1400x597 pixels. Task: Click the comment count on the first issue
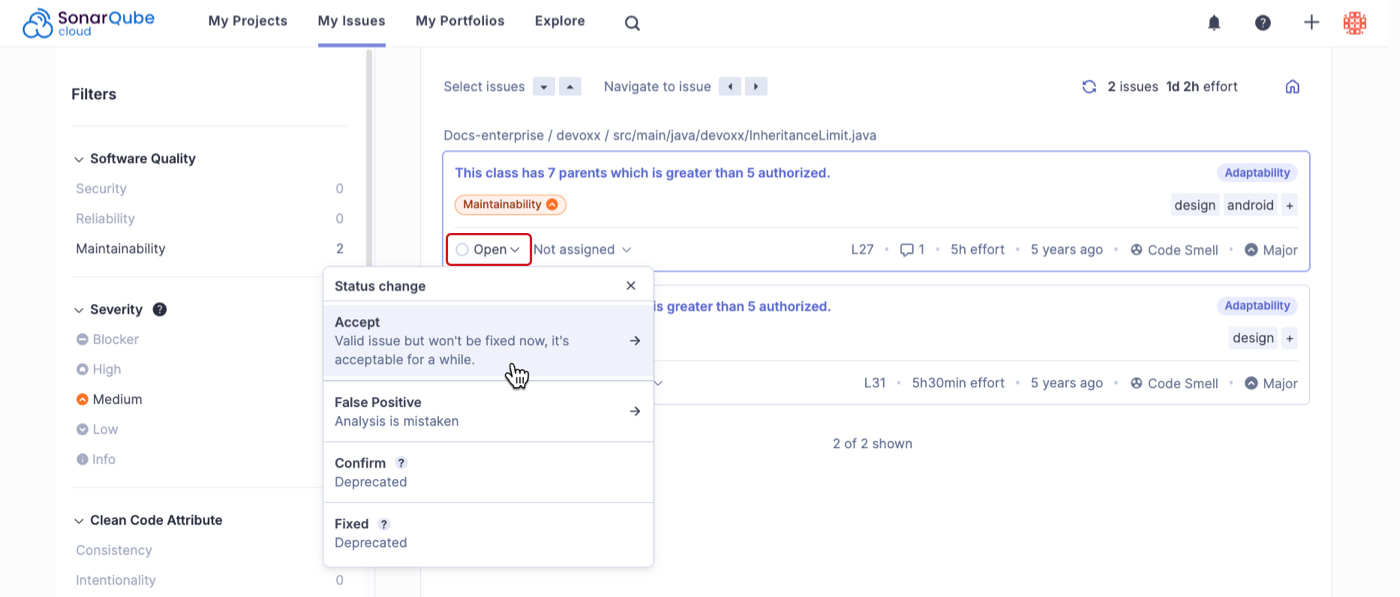[x=911, y=249]
